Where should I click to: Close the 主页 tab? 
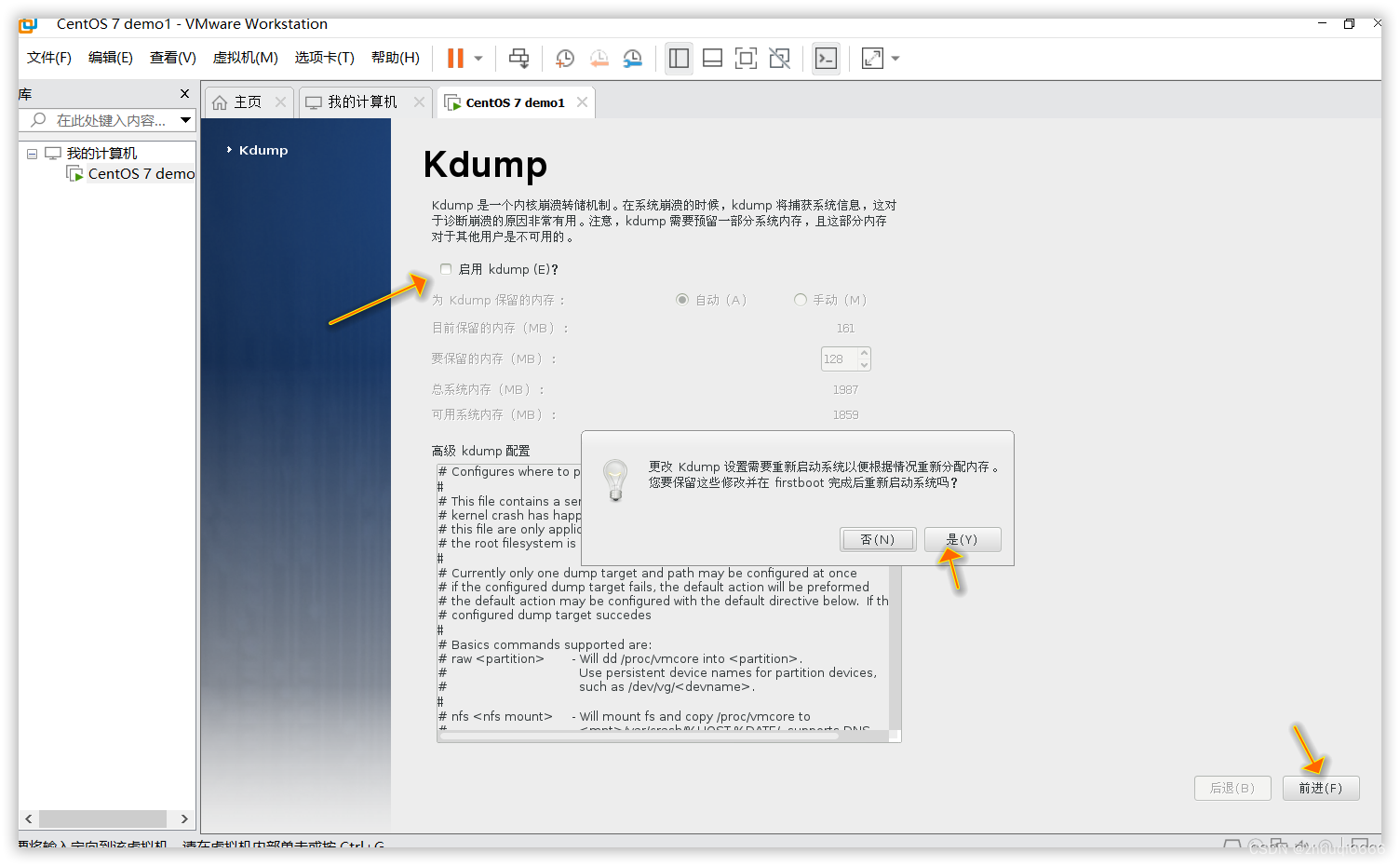[x=280, y=102]
